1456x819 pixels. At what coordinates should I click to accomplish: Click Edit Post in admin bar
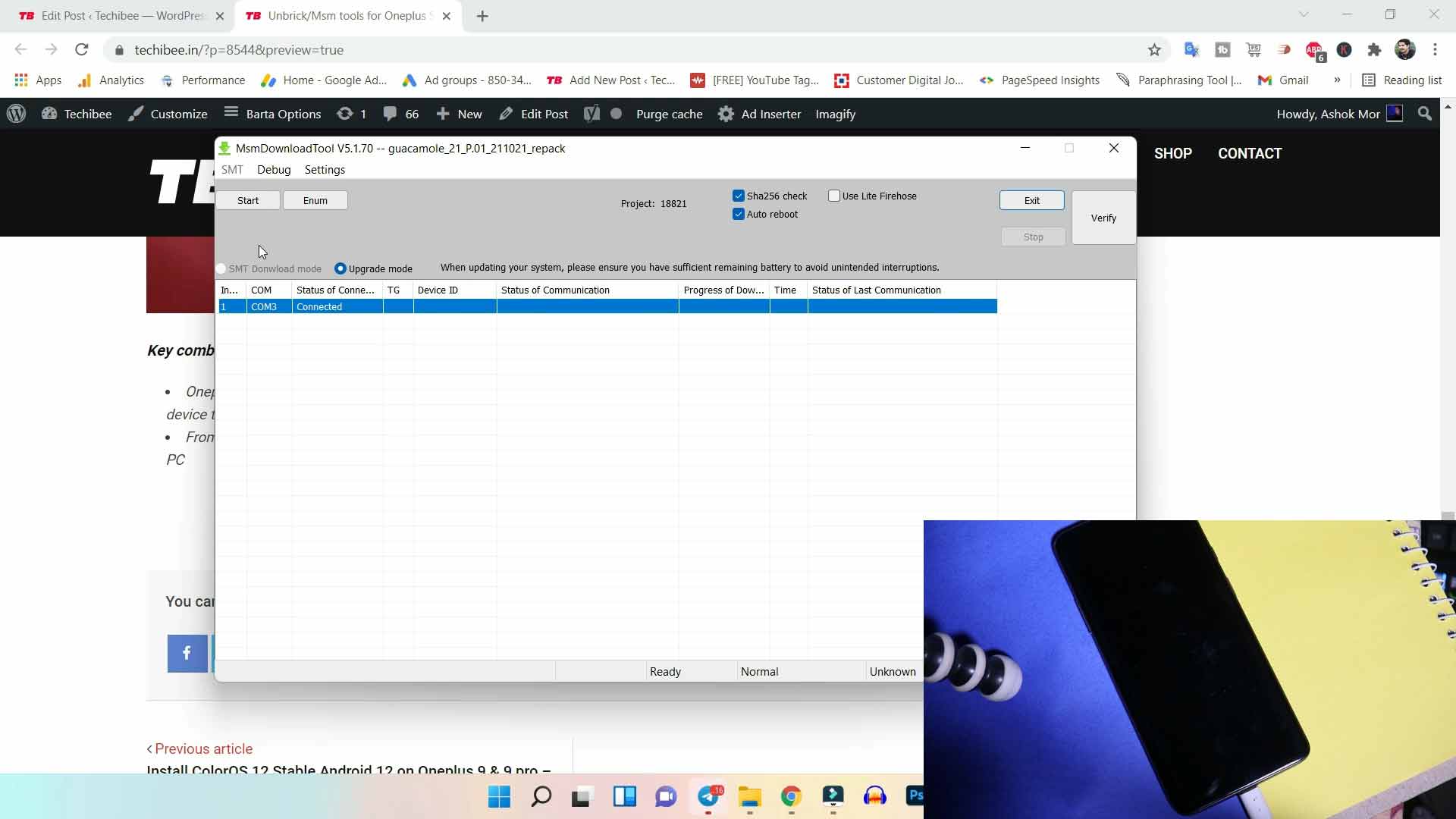[534, 114]
